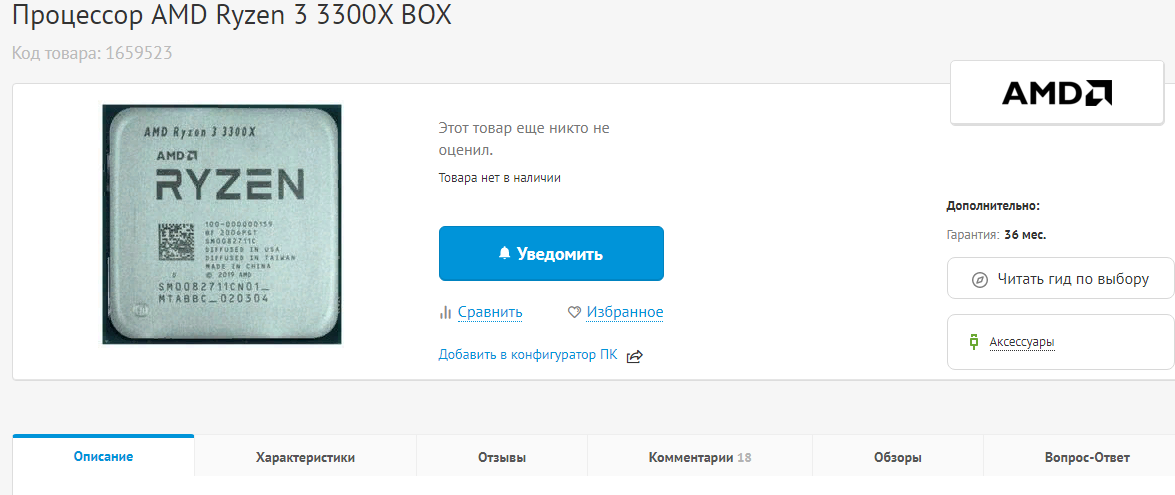
Task: Switch to the Обзоры tab
Action: click(898, 458)
